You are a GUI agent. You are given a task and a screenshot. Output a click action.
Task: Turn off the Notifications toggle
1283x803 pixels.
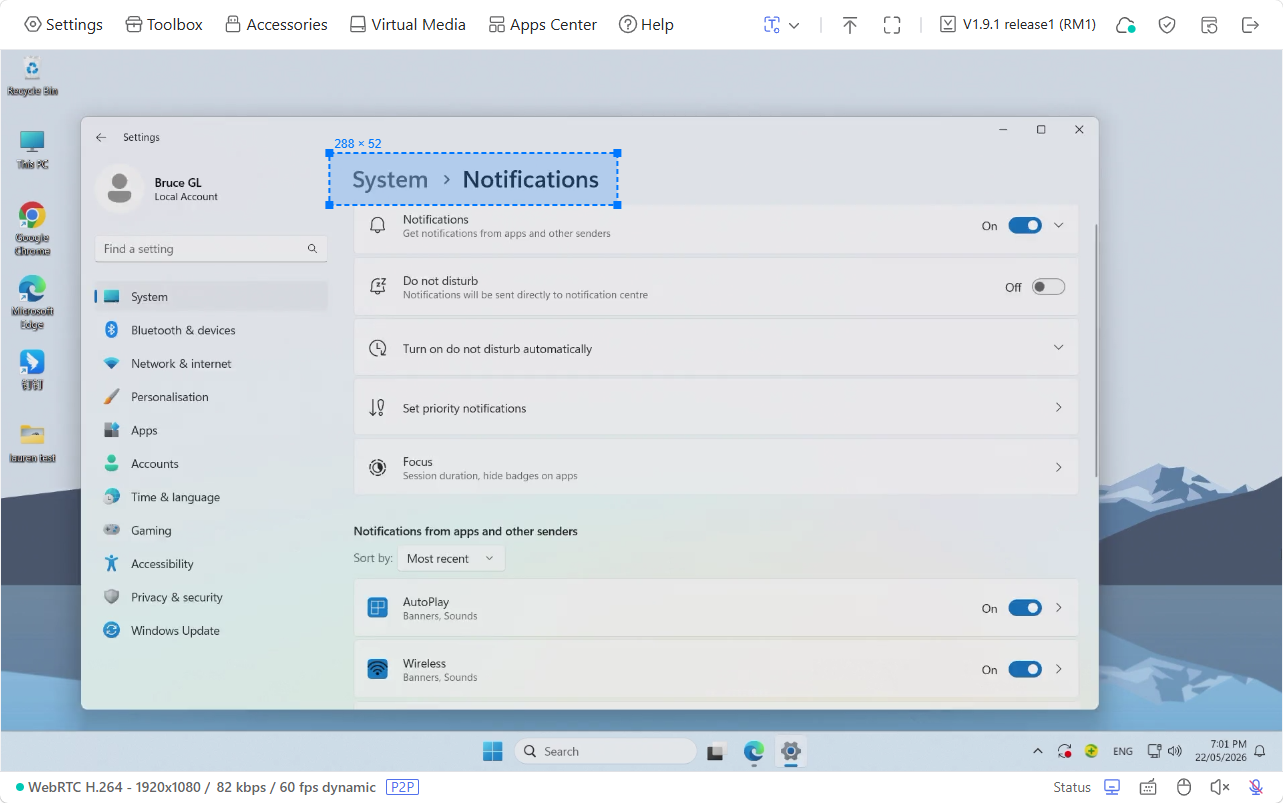pos(1025,225)
